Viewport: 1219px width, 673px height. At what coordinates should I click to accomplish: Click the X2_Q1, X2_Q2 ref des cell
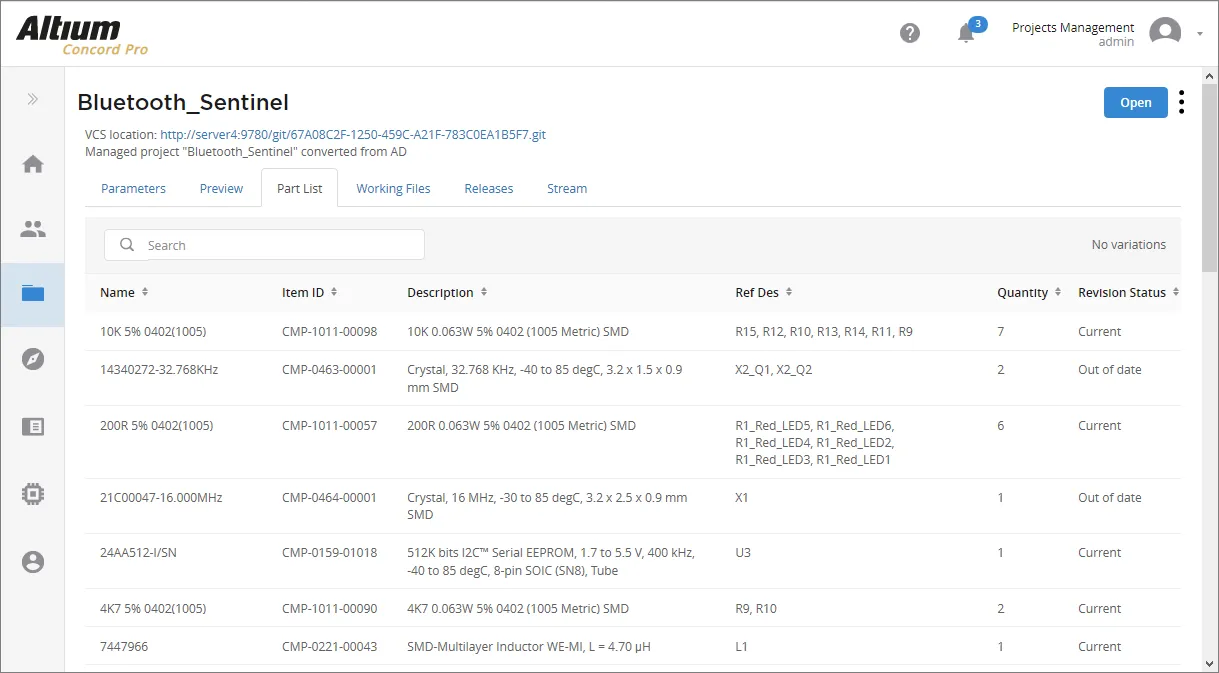point(773,369)
